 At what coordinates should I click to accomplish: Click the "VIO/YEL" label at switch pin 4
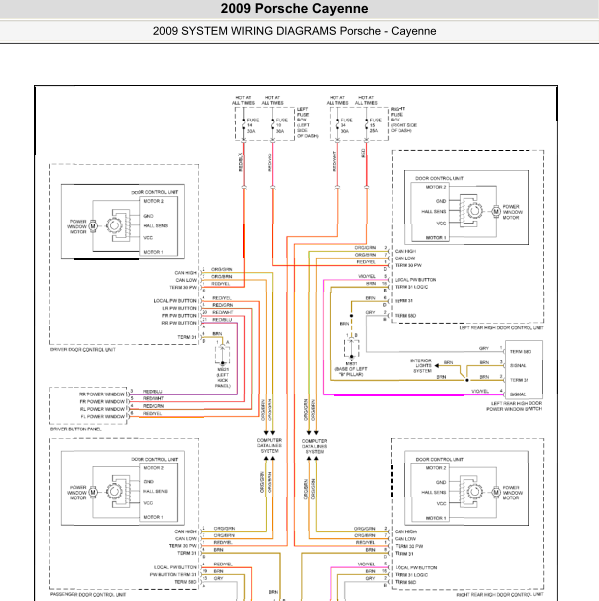[x=480, y=391]
